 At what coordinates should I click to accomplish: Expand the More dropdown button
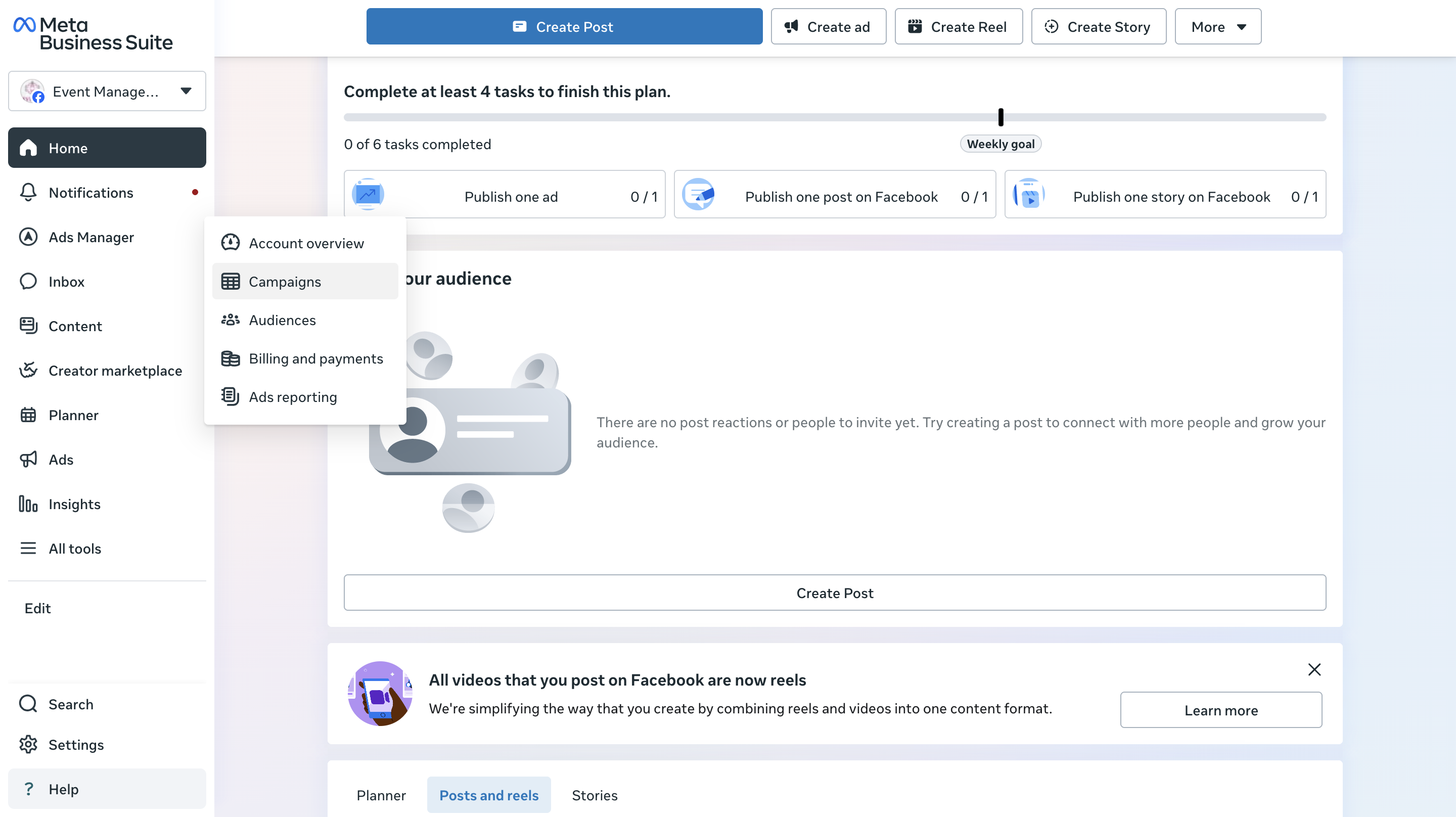pos(1217,27)
